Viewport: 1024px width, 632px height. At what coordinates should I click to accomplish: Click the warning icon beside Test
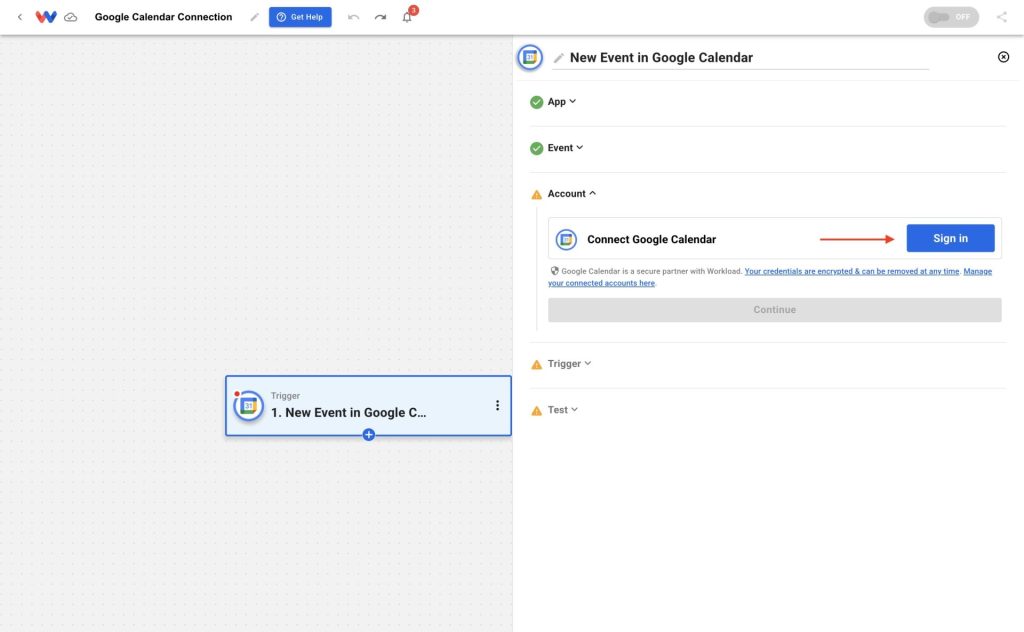tap(537, 411)
